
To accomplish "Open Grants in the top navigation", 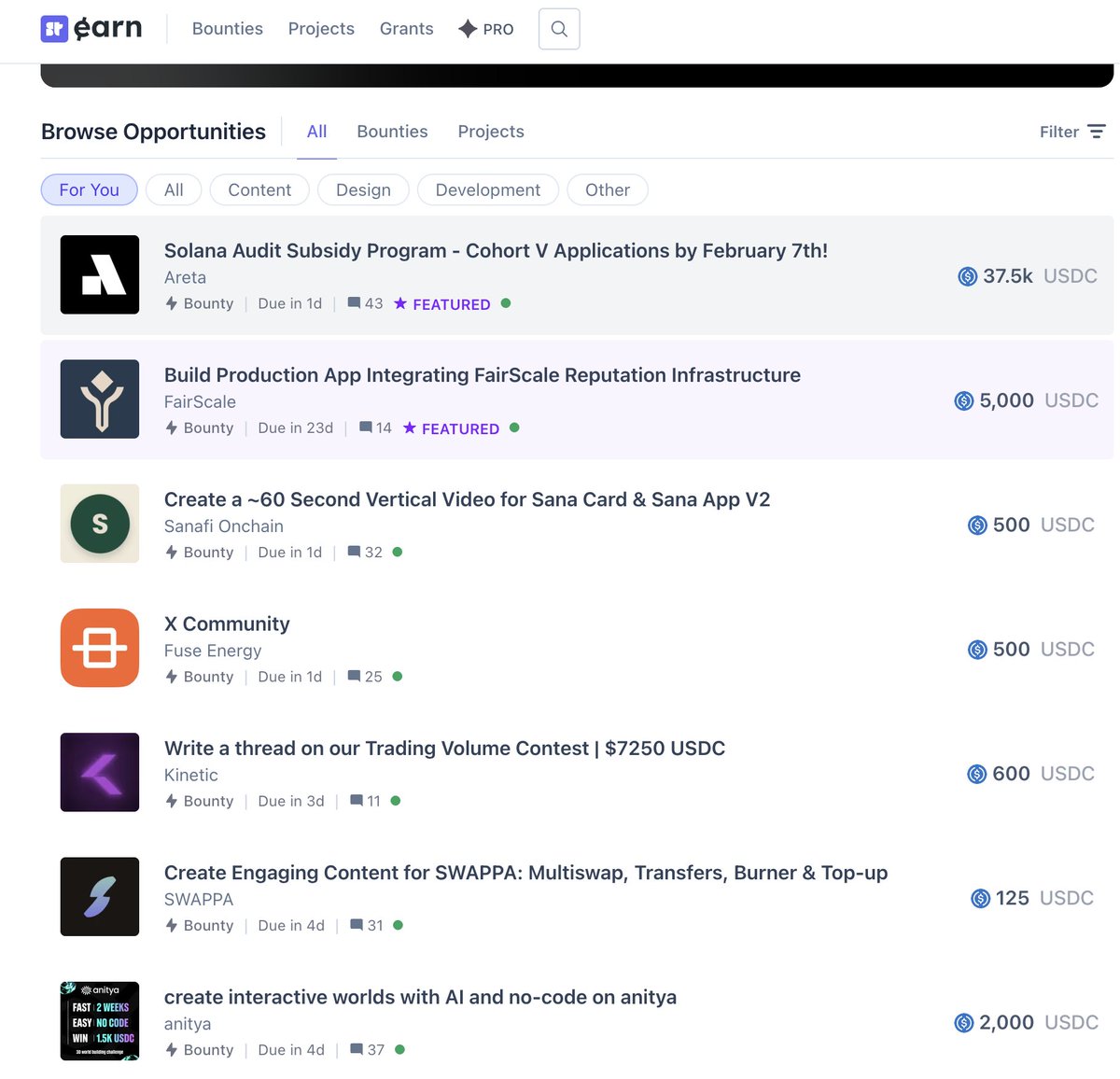I will pos(407,29).
